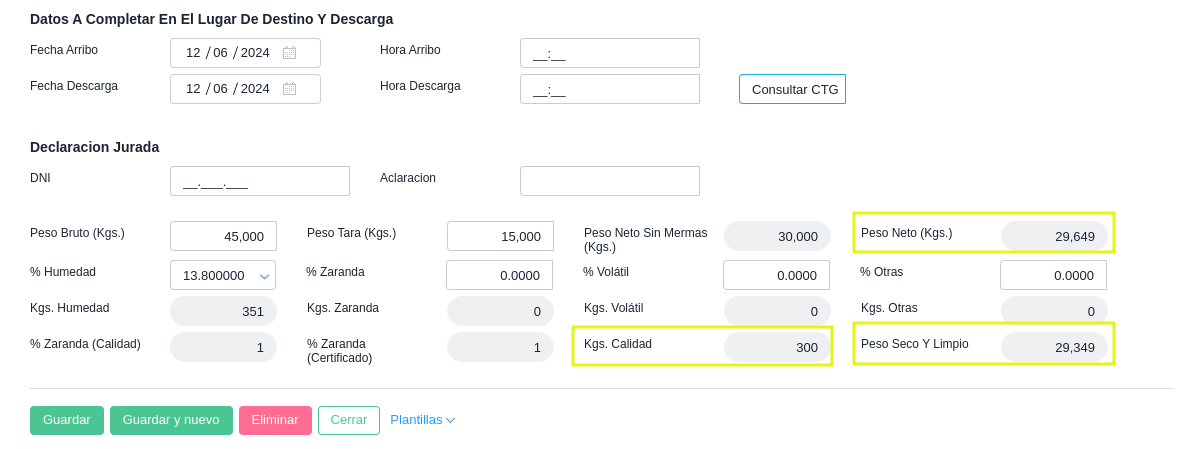Expand the % Humedad dropdown

264,276
